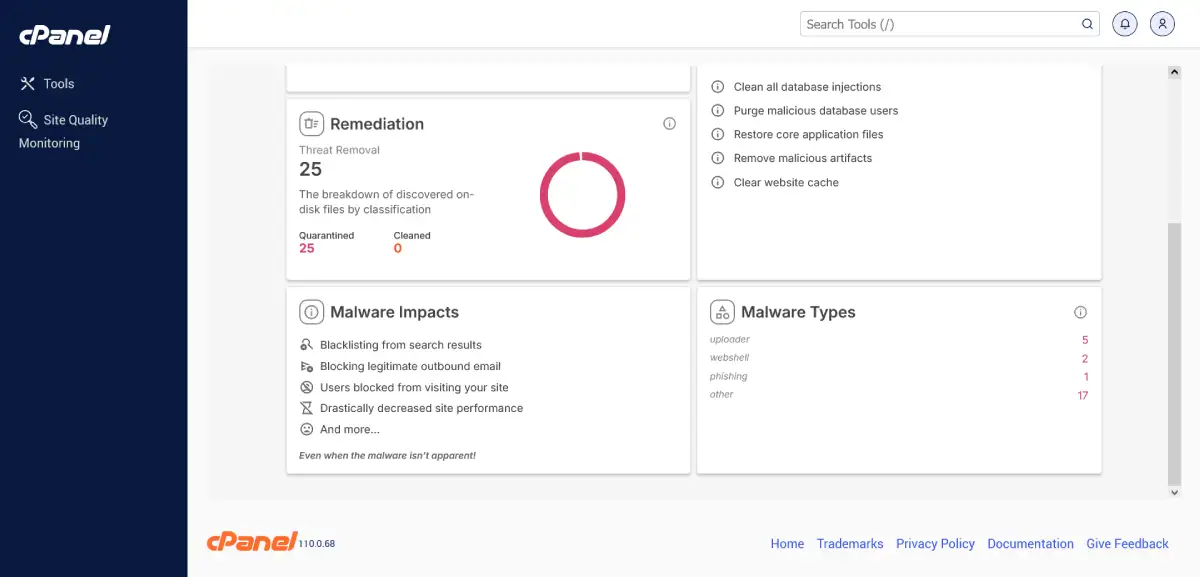Image resolution: width=1200 pixels, height=577 pixels.
Task: Click info icon beside Clean all database injections
Action: (717, 87)
